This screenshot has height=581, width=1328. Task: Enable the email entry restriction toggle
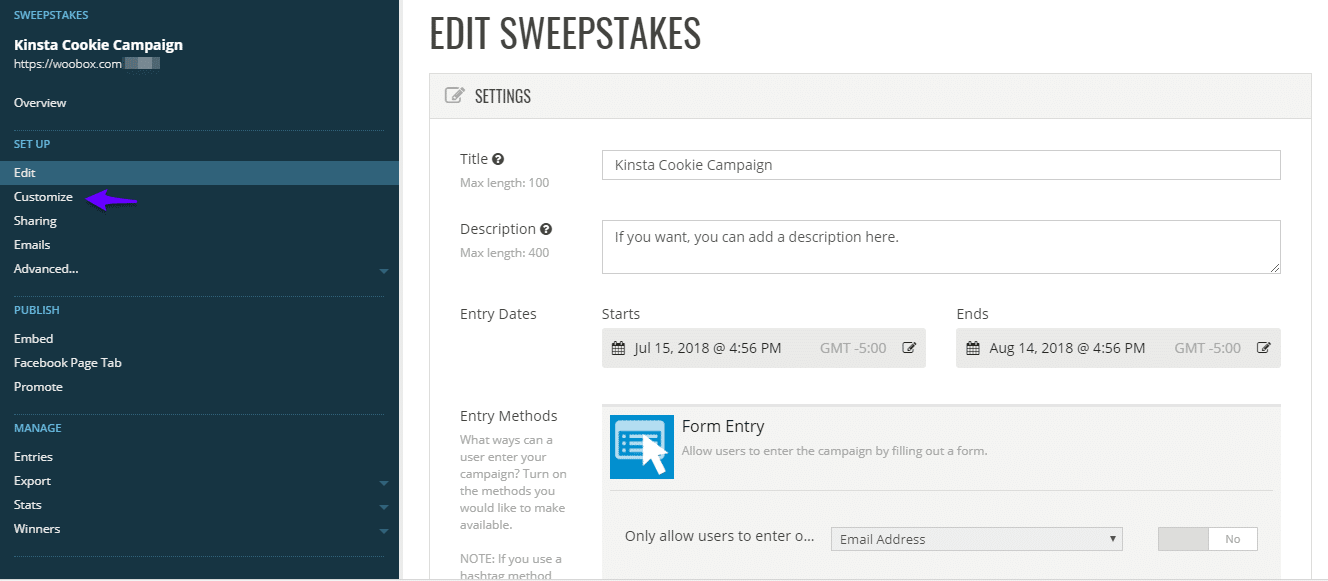(x=1207, y=538)
